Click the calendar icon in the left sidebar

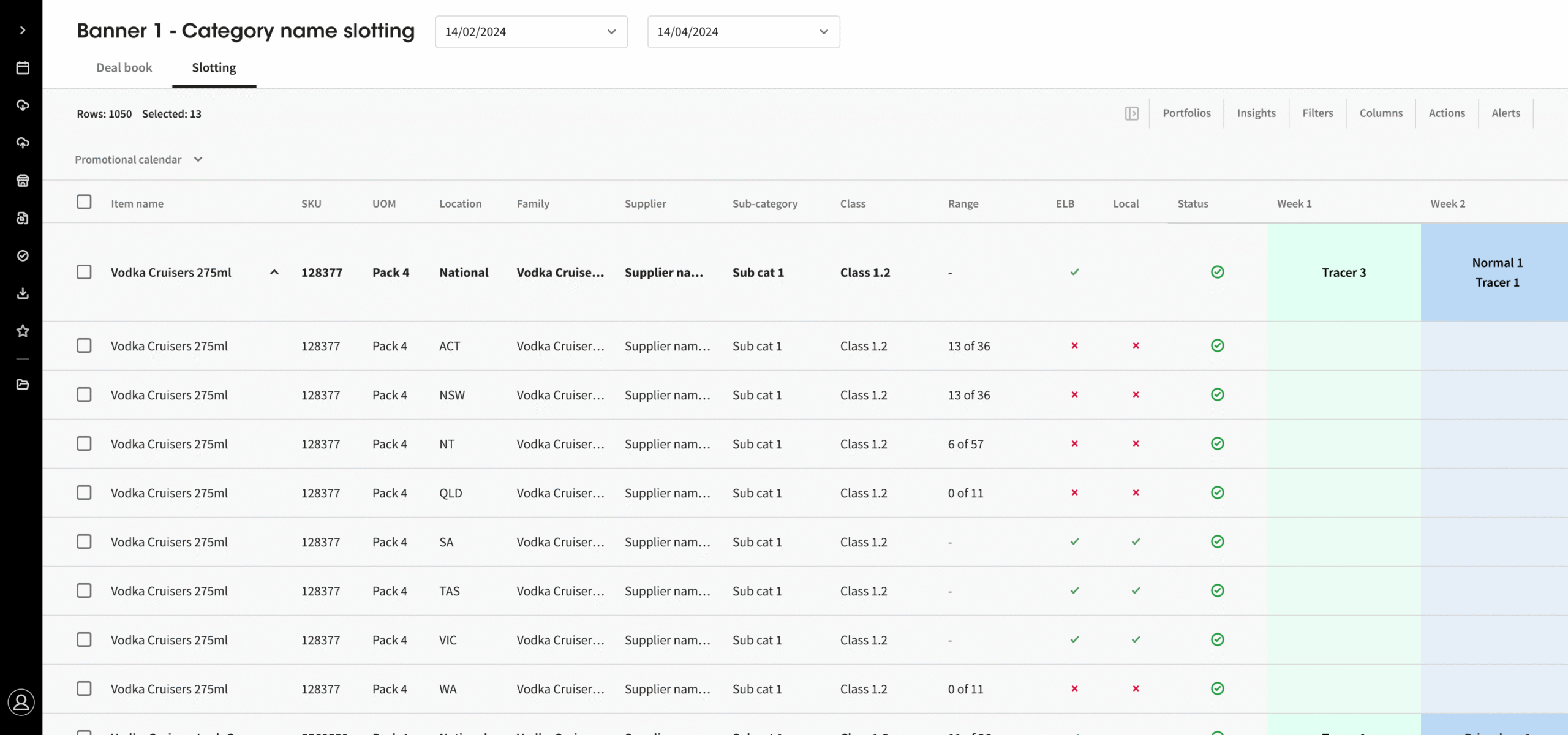point(23,68)
